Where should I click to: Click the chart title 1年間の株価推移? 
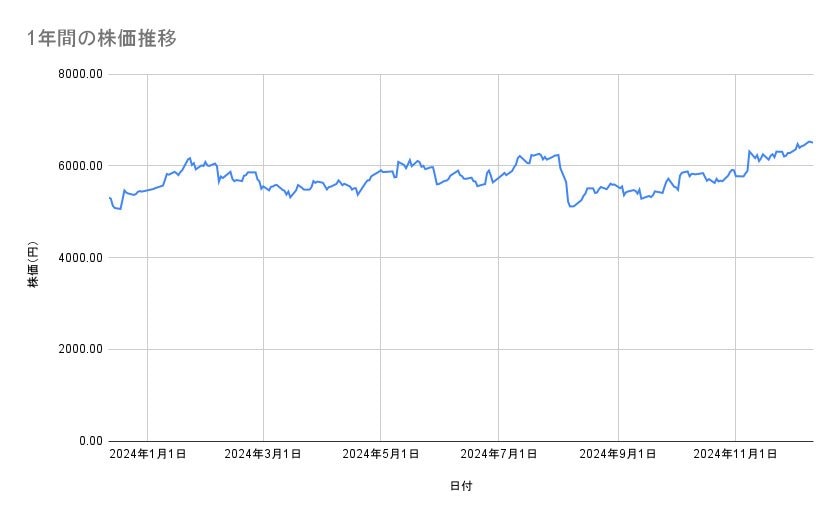point(103,38)
